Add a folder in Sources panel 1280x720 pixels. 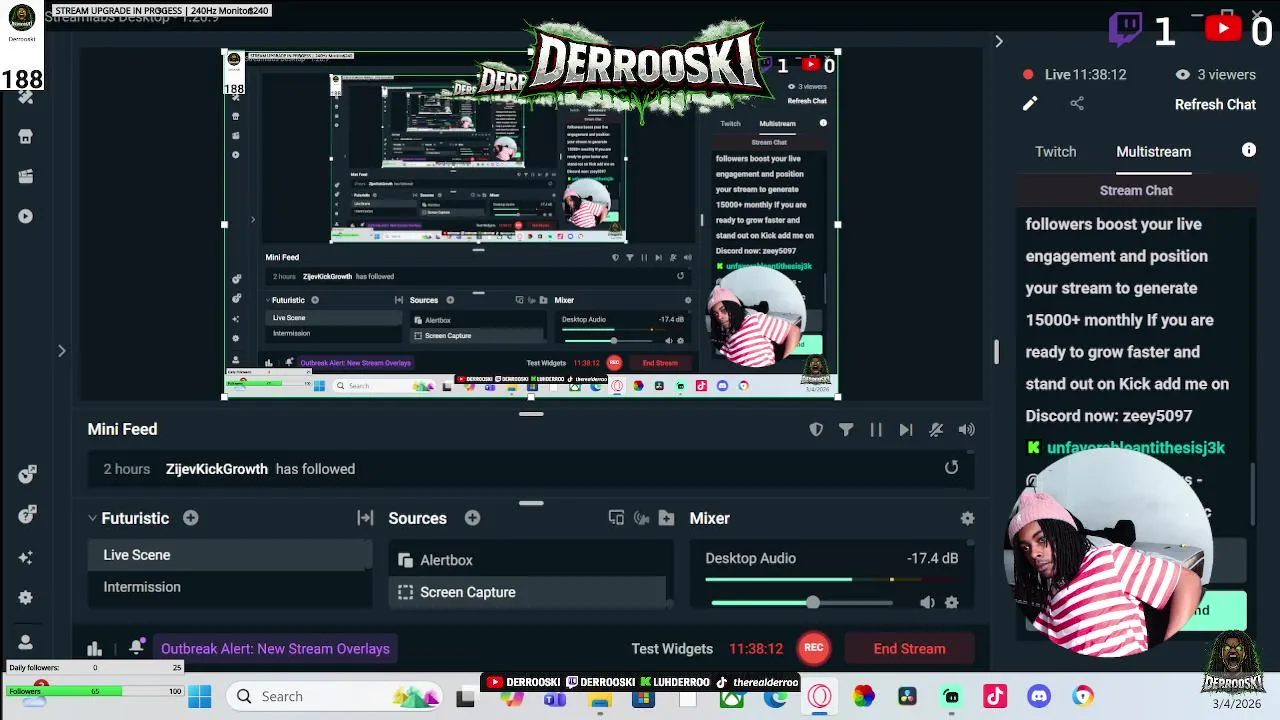666,518
